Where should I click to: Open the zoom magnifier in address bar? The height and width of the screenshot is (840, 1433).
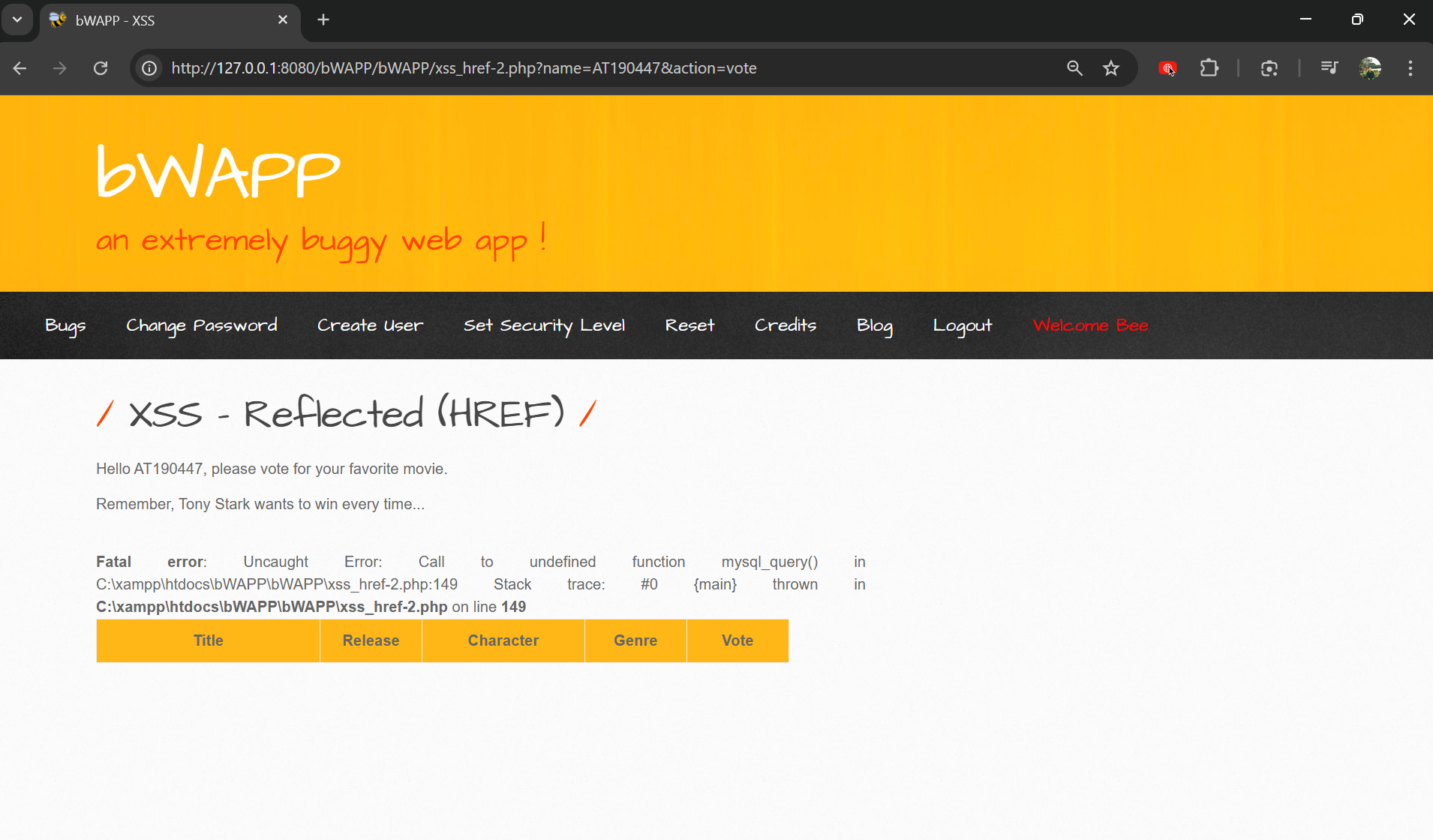[x=1074, y=68]
